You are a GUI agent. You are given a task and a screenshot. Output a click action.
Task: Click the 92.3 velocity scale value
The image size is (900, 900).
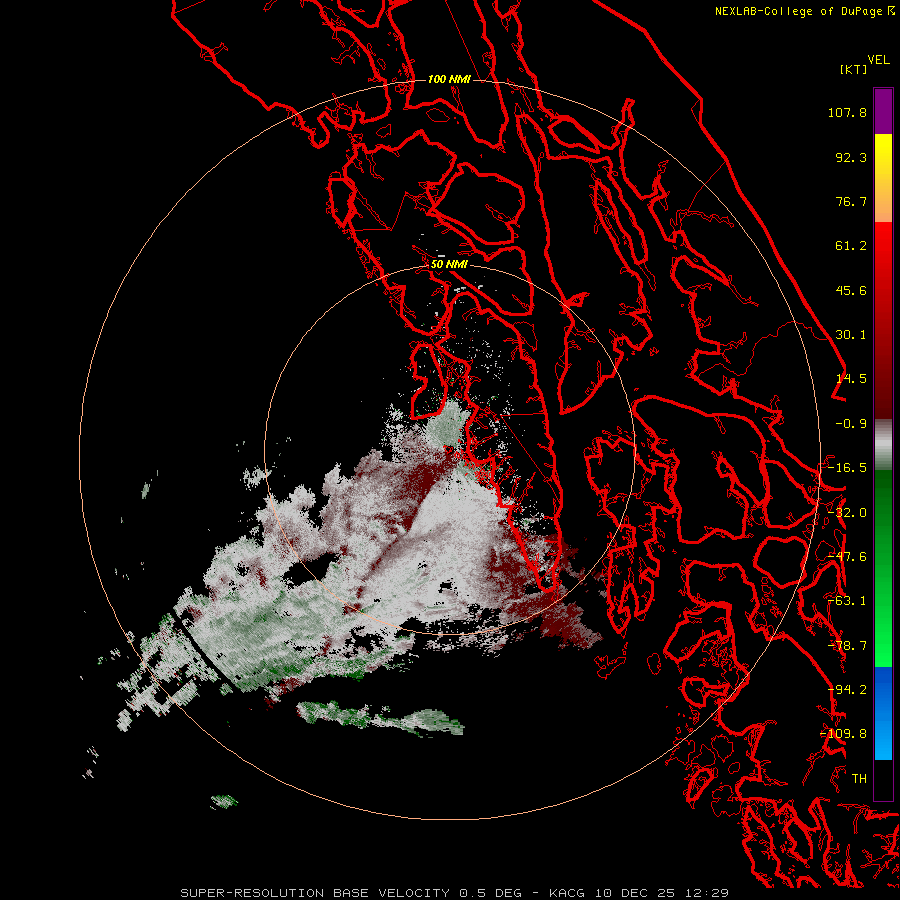[851, 157]
